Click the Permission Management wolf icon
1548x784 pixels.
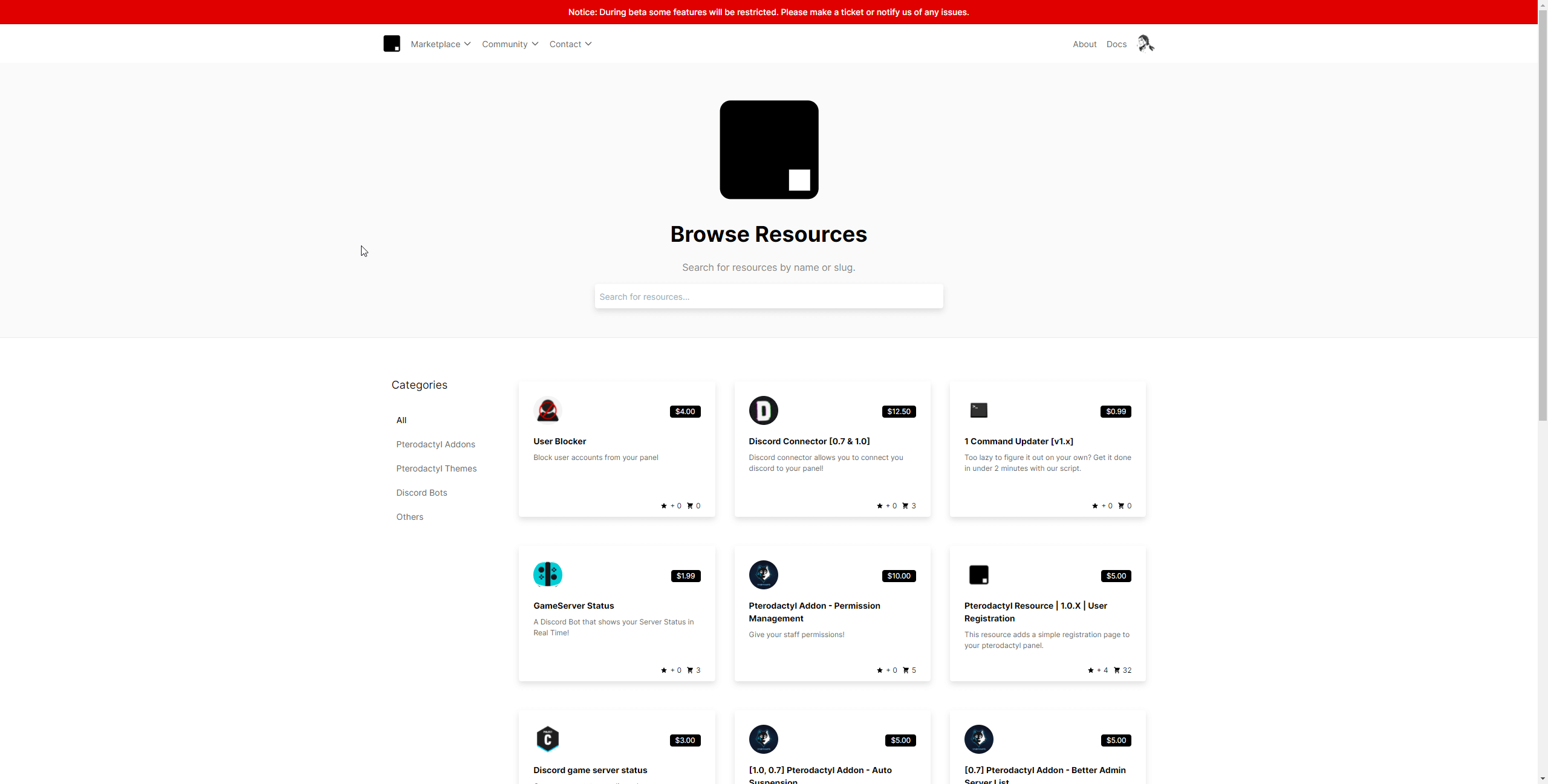click(763, 575)
